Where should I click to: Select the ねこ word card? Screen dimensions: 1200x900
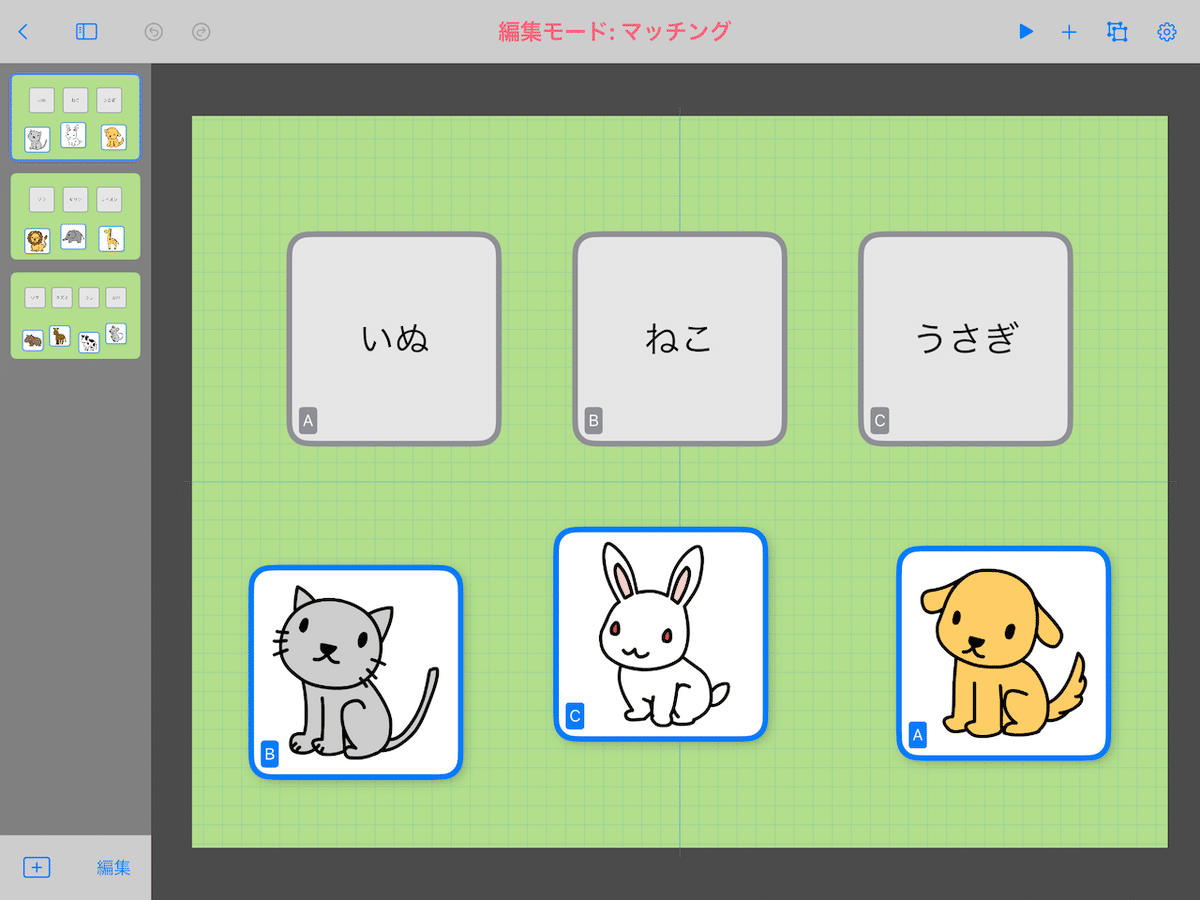[x=680, y=339]
